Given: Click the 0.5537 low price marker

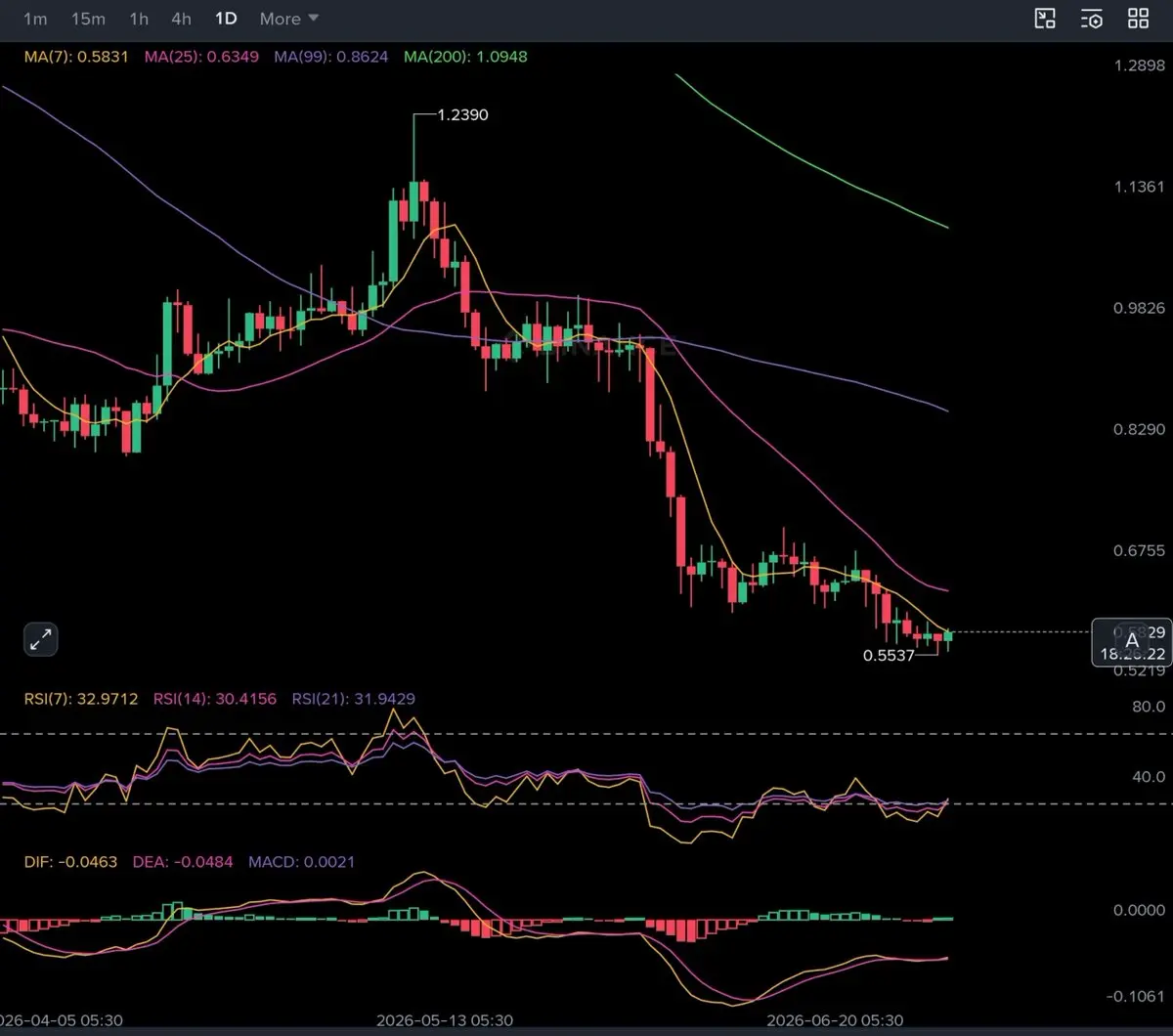Looking at the screenshot, I should pyautogui.click(x=889, y=655).
